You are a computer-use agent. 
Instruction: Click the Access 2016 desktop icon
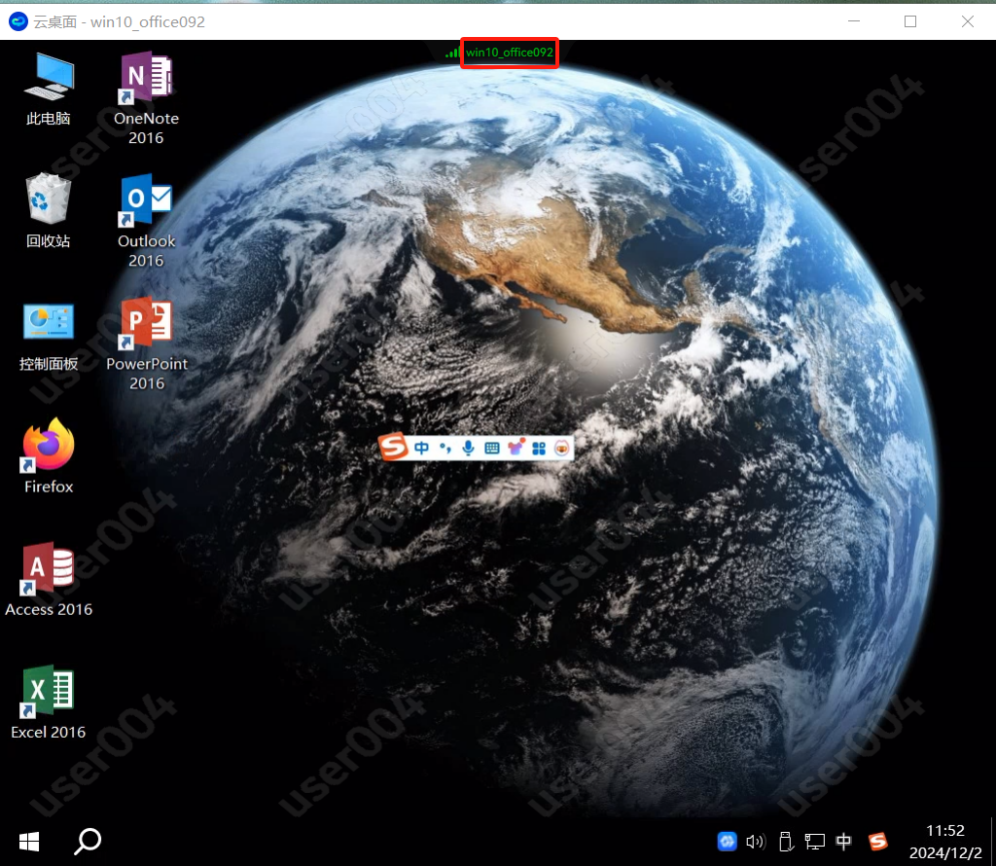[x=49, y=570]
